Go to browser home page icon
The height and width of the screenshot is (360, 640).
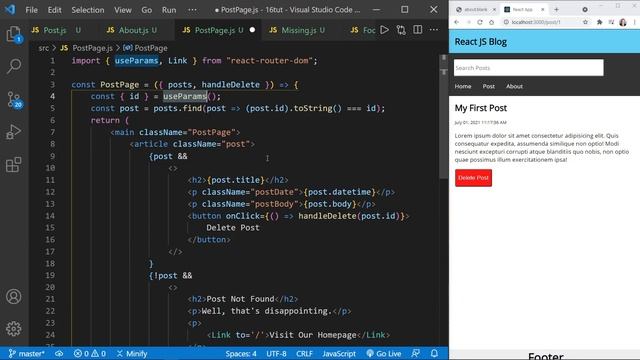click(x=492, y=22)
